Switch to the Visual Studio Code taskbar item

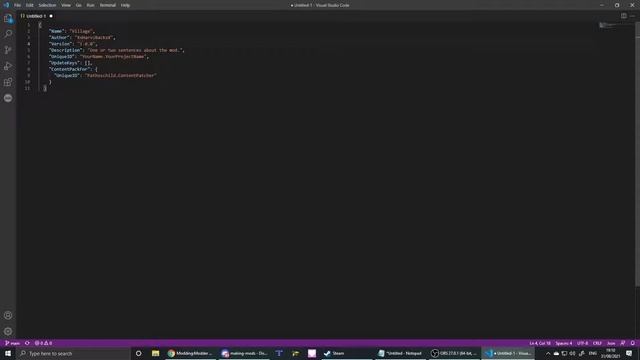[508, 353]
